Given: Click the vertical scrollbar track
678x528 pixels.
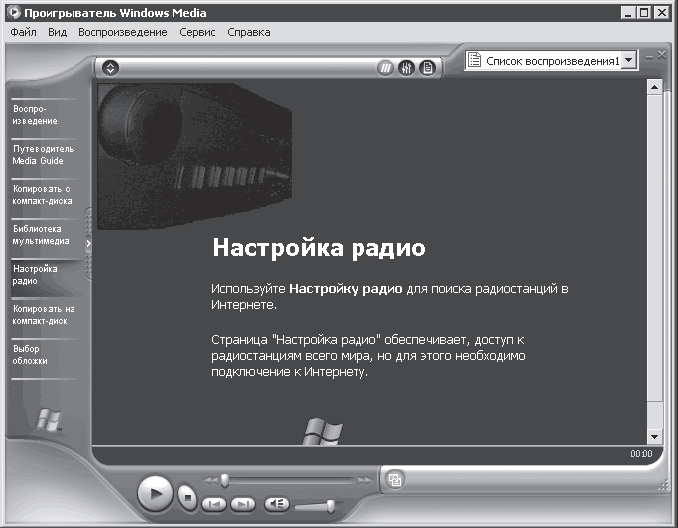Looking at the screenshot, I should pos(655,415).
